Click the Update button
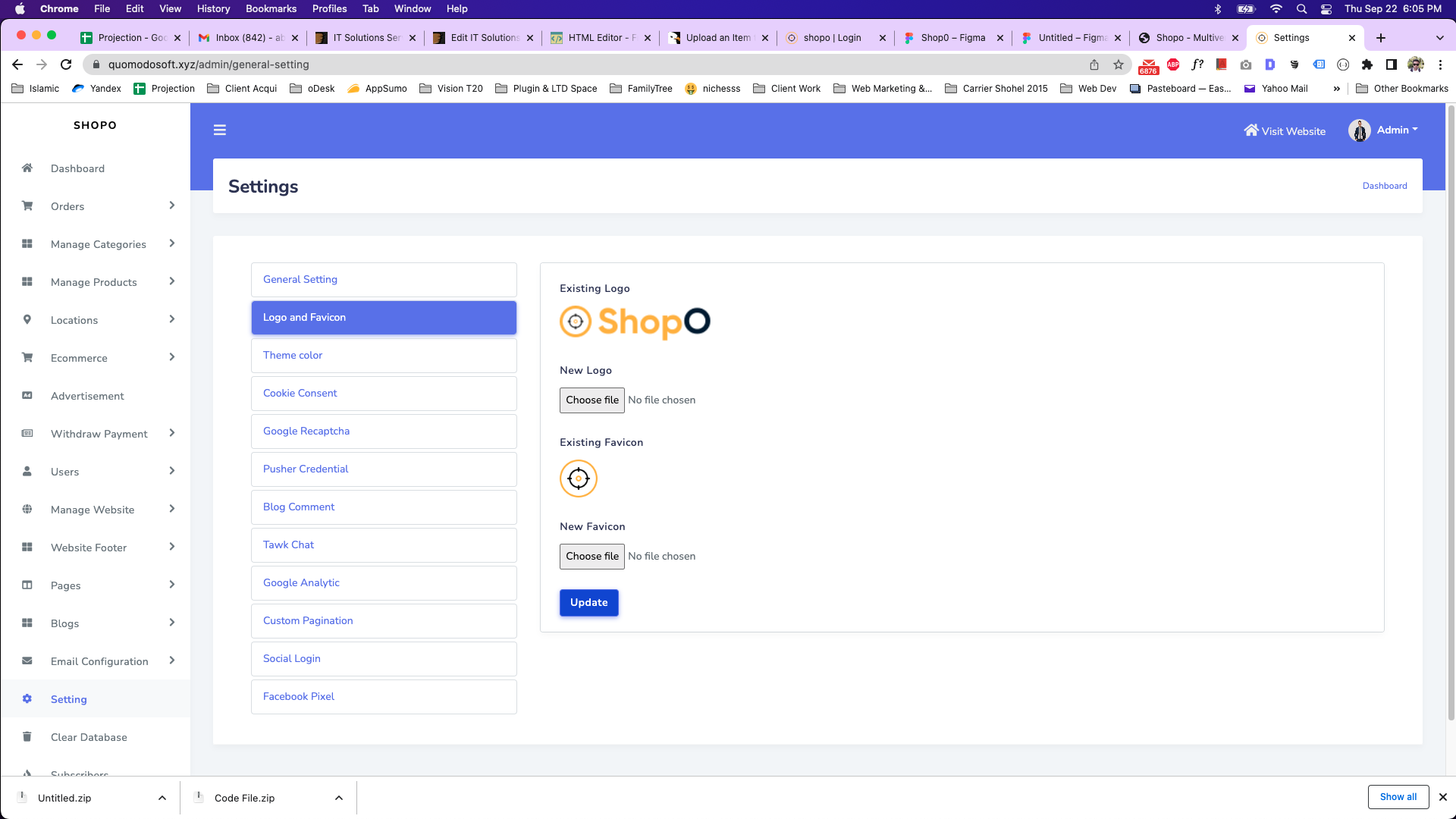 click(588, 603)
